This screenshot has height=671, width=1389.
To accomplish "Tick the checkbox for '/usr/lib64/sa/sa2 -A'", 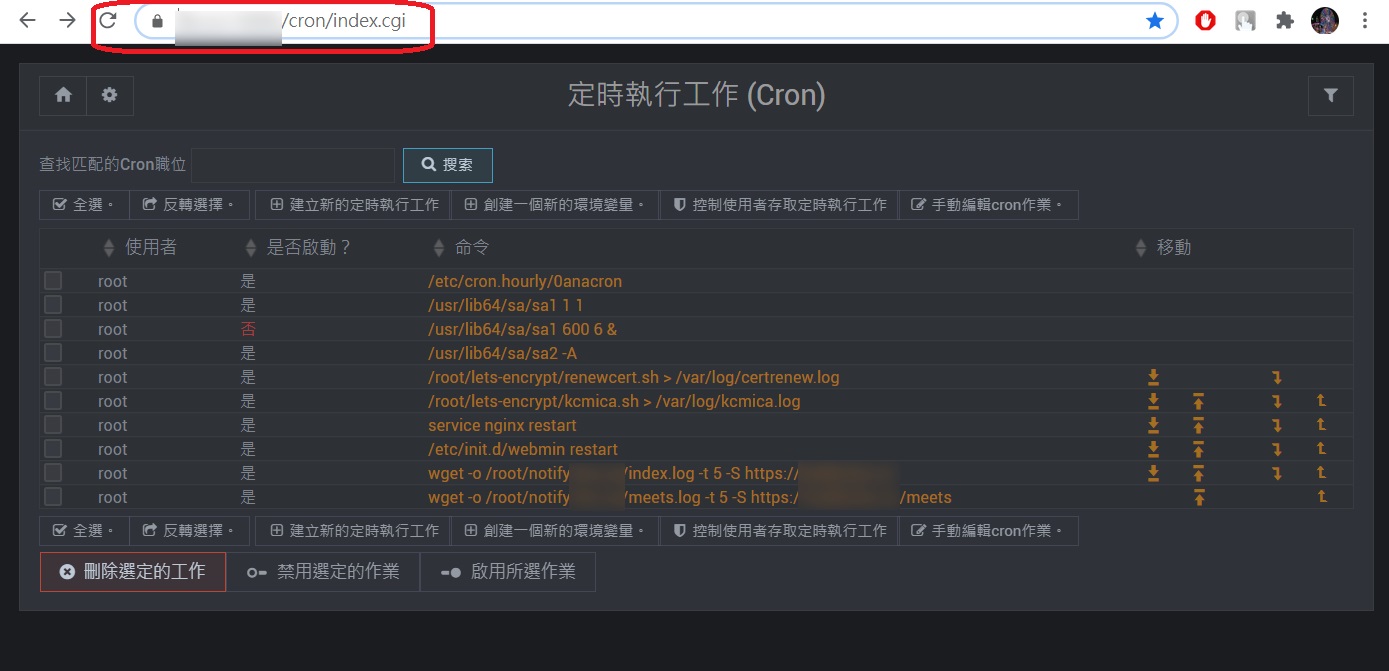I will tap(53, 353).
